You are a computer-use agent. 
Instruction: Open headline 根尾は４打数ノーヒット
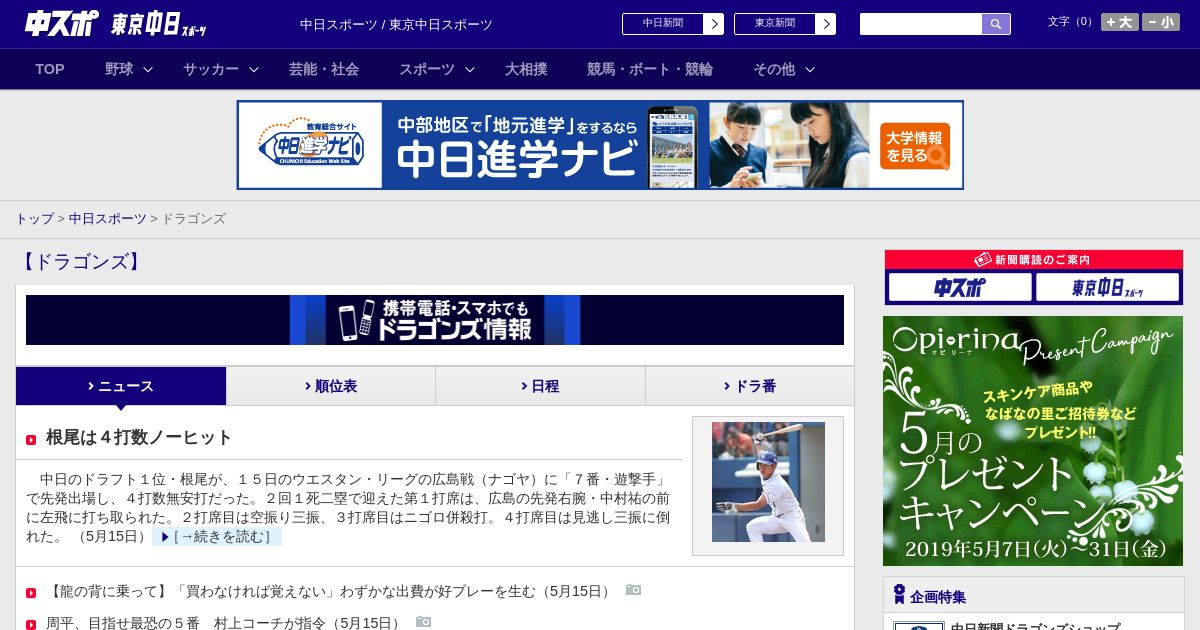pyautogui.click(x=139, y=437)
